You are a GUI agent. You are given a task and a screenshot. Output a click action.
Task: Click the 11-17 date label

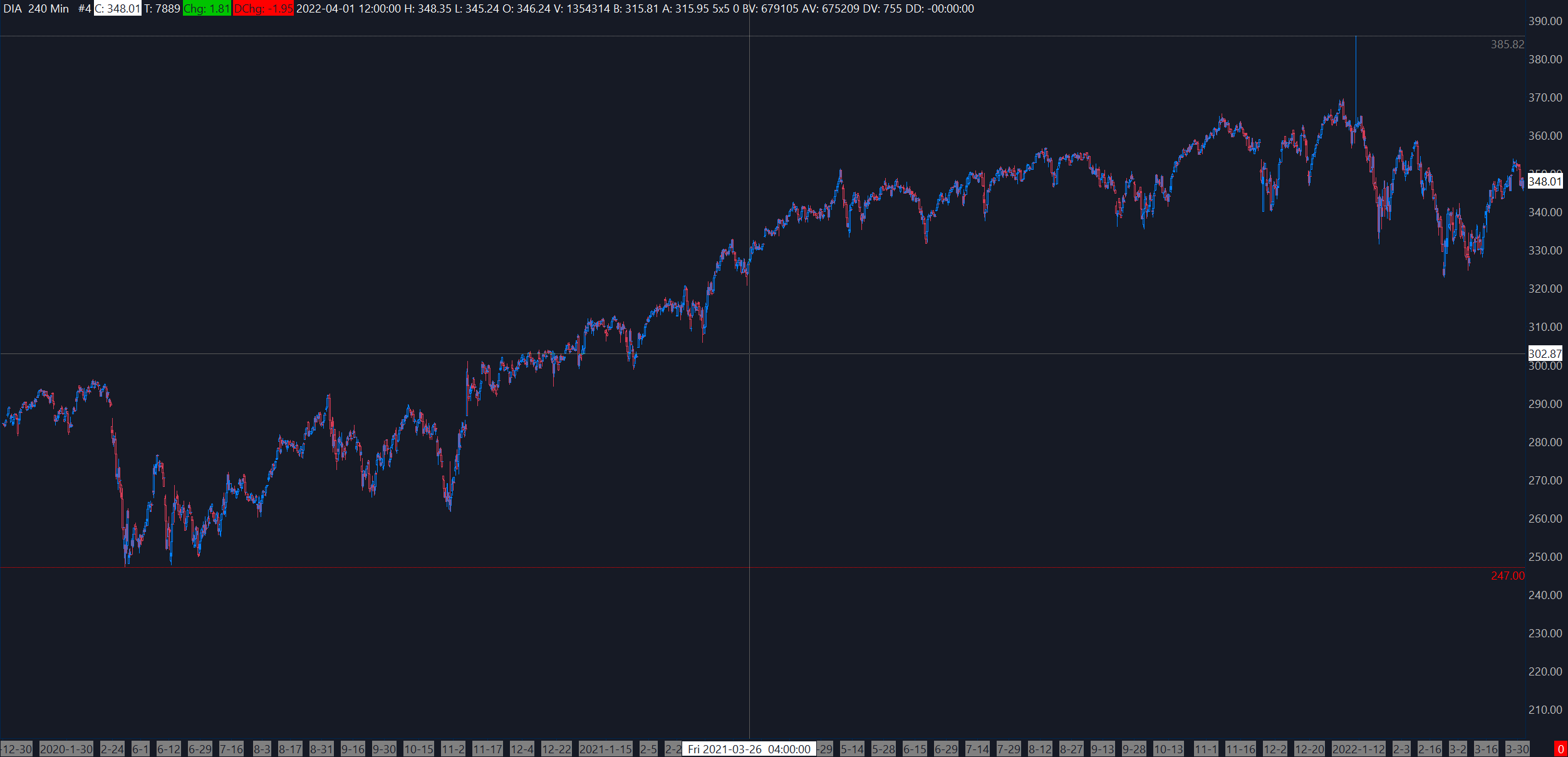click(x=487, y=749)
